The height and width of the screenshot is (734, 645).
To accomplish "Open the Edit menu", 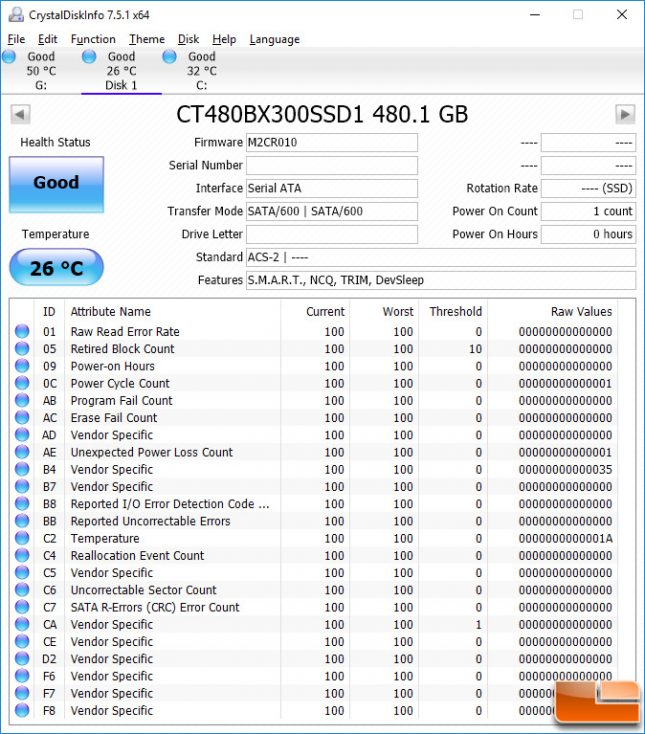I will (x=48, y=39).
